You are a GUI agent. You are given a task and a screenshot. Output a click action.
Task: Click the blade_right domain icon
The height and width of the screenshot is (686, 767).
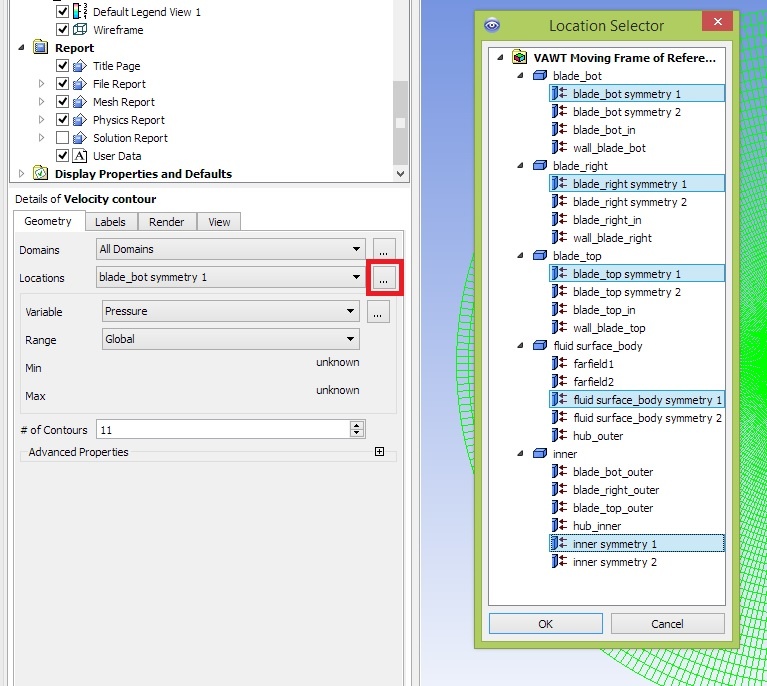540,165
